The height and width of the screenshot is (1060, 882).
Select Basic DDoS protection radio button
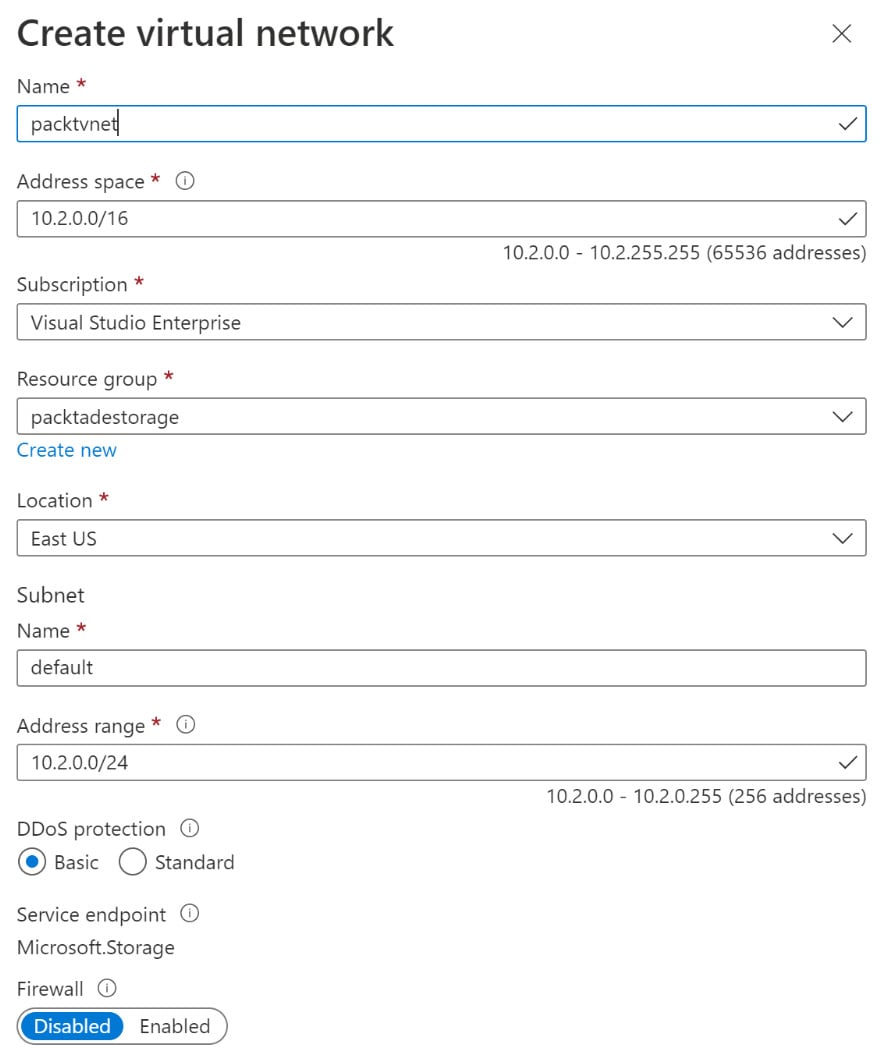pos(32,862)
